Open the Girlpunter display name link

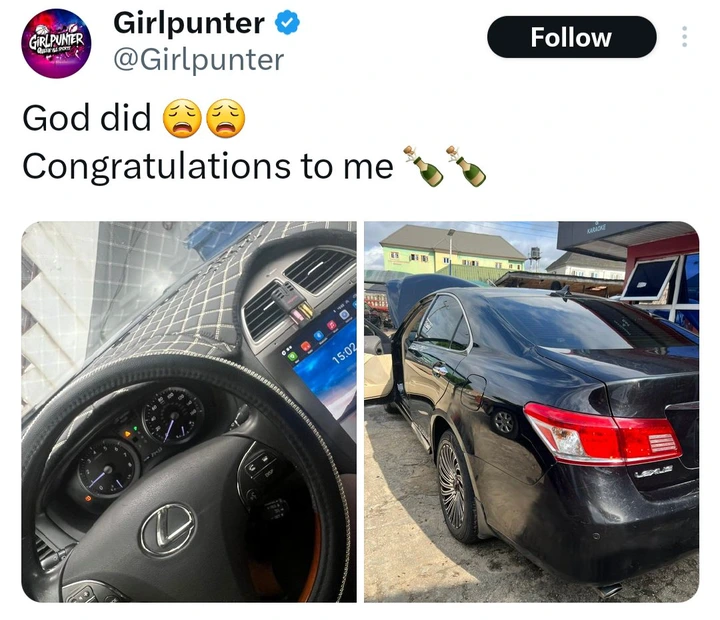(x=189, y=23)
